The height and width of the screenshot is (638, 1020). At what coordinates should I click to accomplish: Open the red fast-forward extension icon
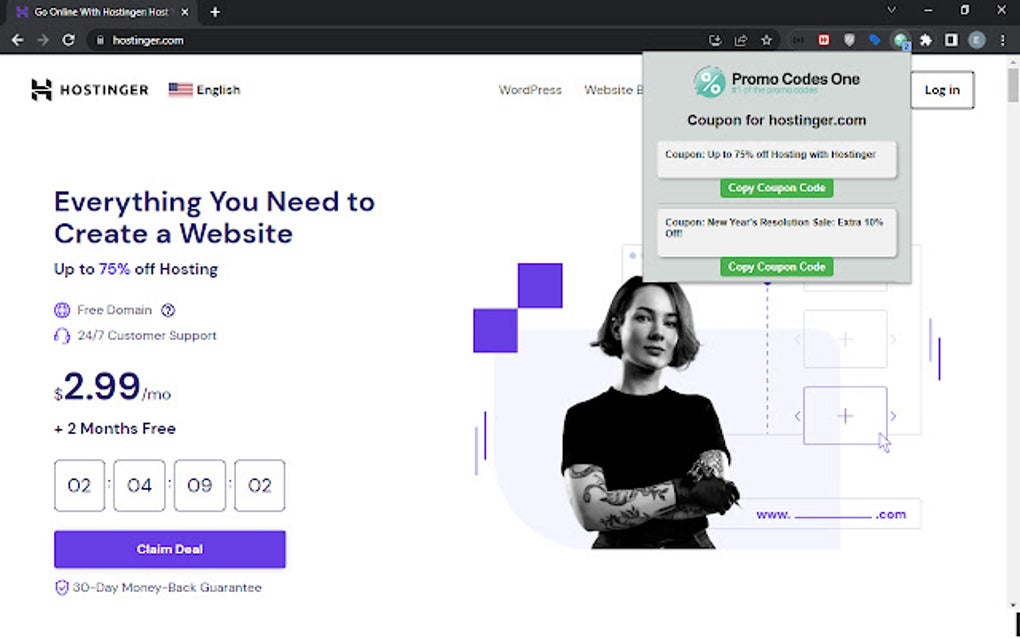click(x=824, y=40)
